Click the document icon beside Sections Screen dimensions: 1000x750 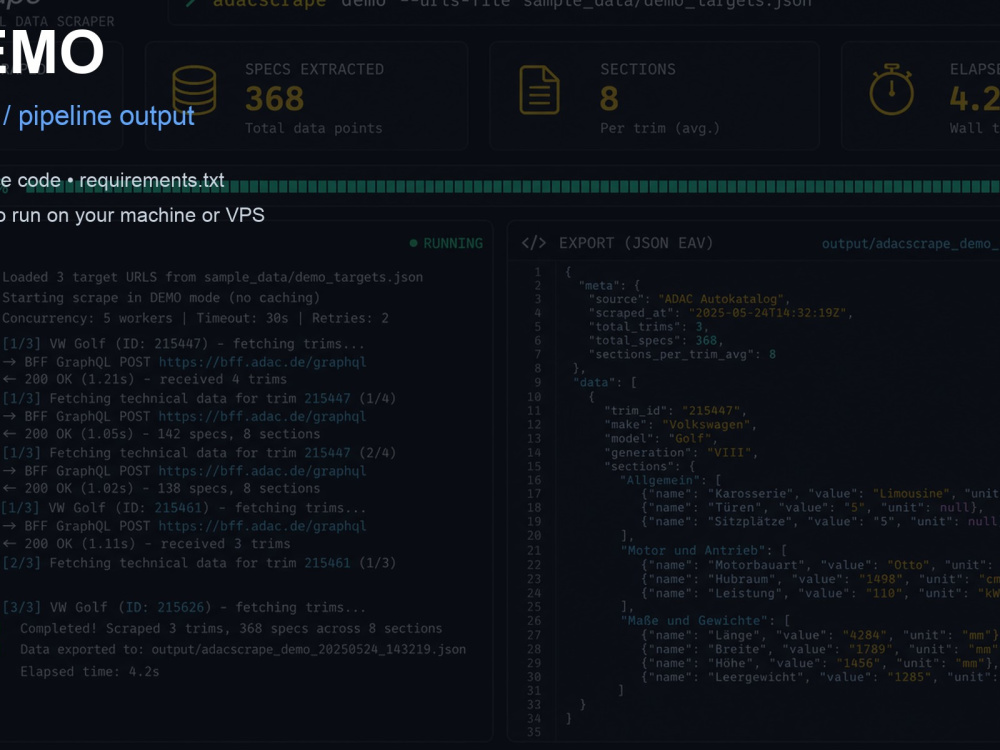540,90
